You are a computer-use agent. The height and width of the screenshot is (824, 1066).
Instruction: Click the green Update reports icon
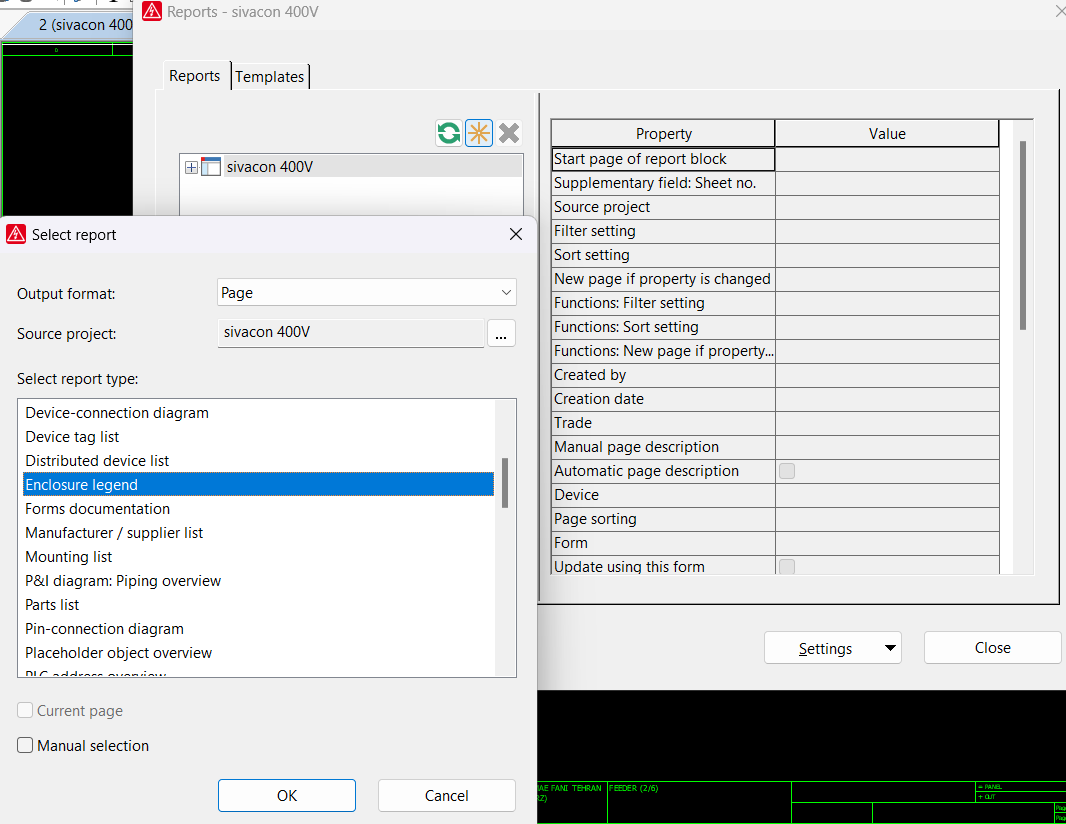(x=449, y=133)
